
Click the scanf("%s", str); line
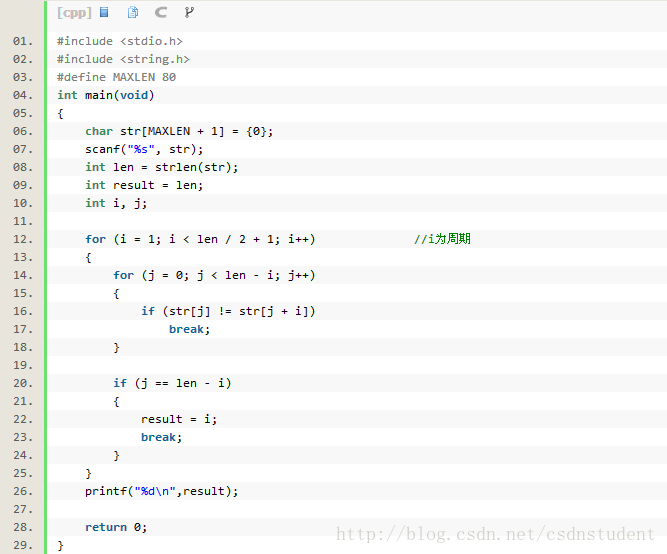point(144,149)
